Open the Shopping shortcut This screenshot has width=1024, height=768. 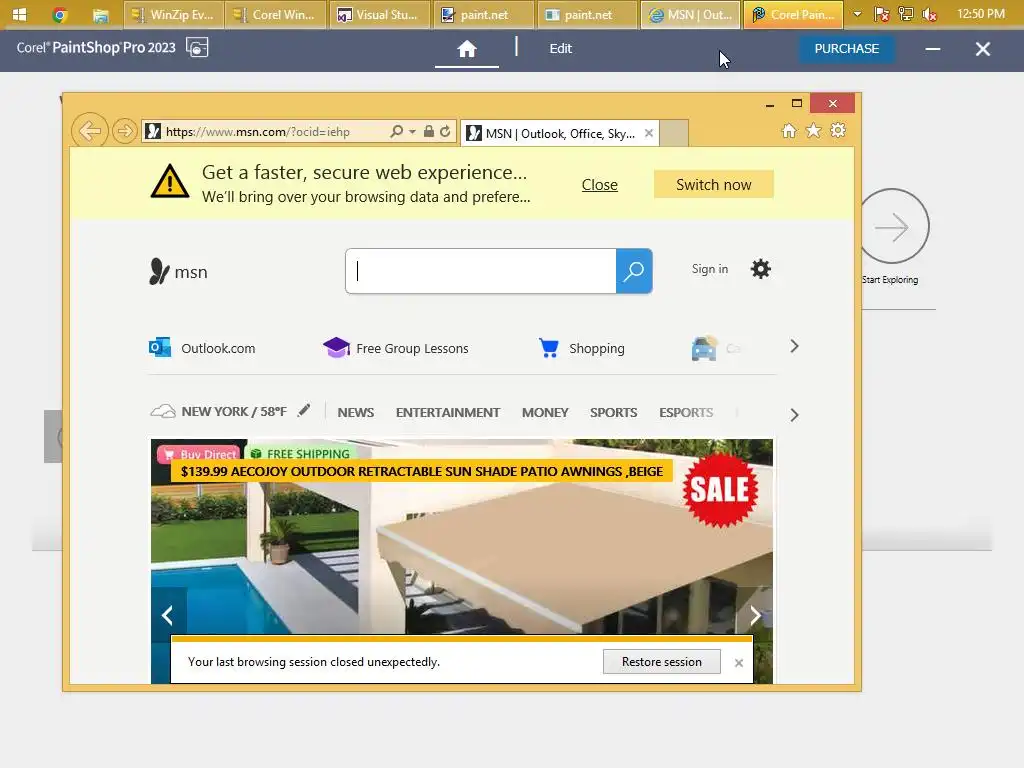tap(581, 348)
